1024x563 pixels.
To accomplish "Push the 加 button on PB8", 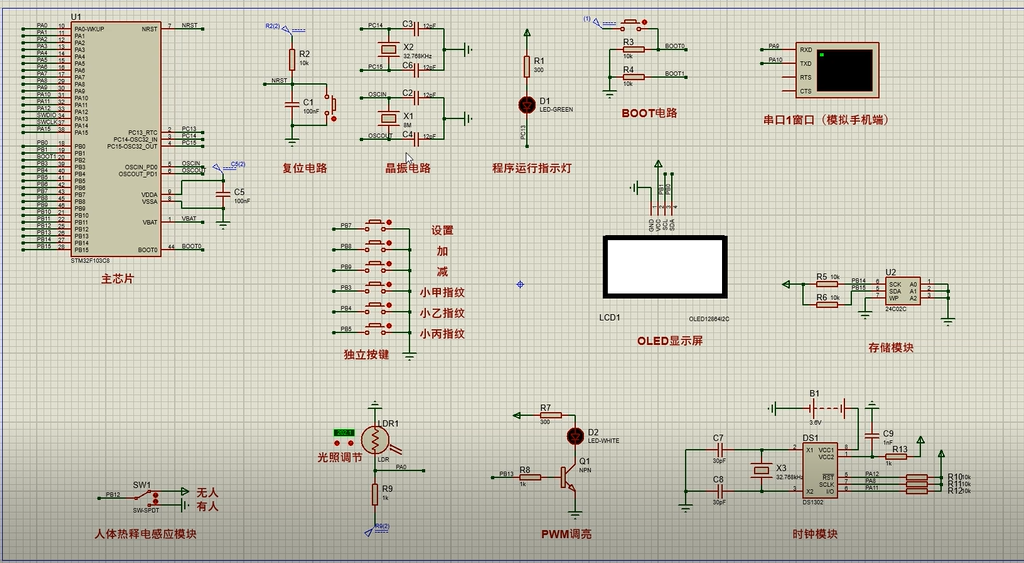I will tap(377, 247).
